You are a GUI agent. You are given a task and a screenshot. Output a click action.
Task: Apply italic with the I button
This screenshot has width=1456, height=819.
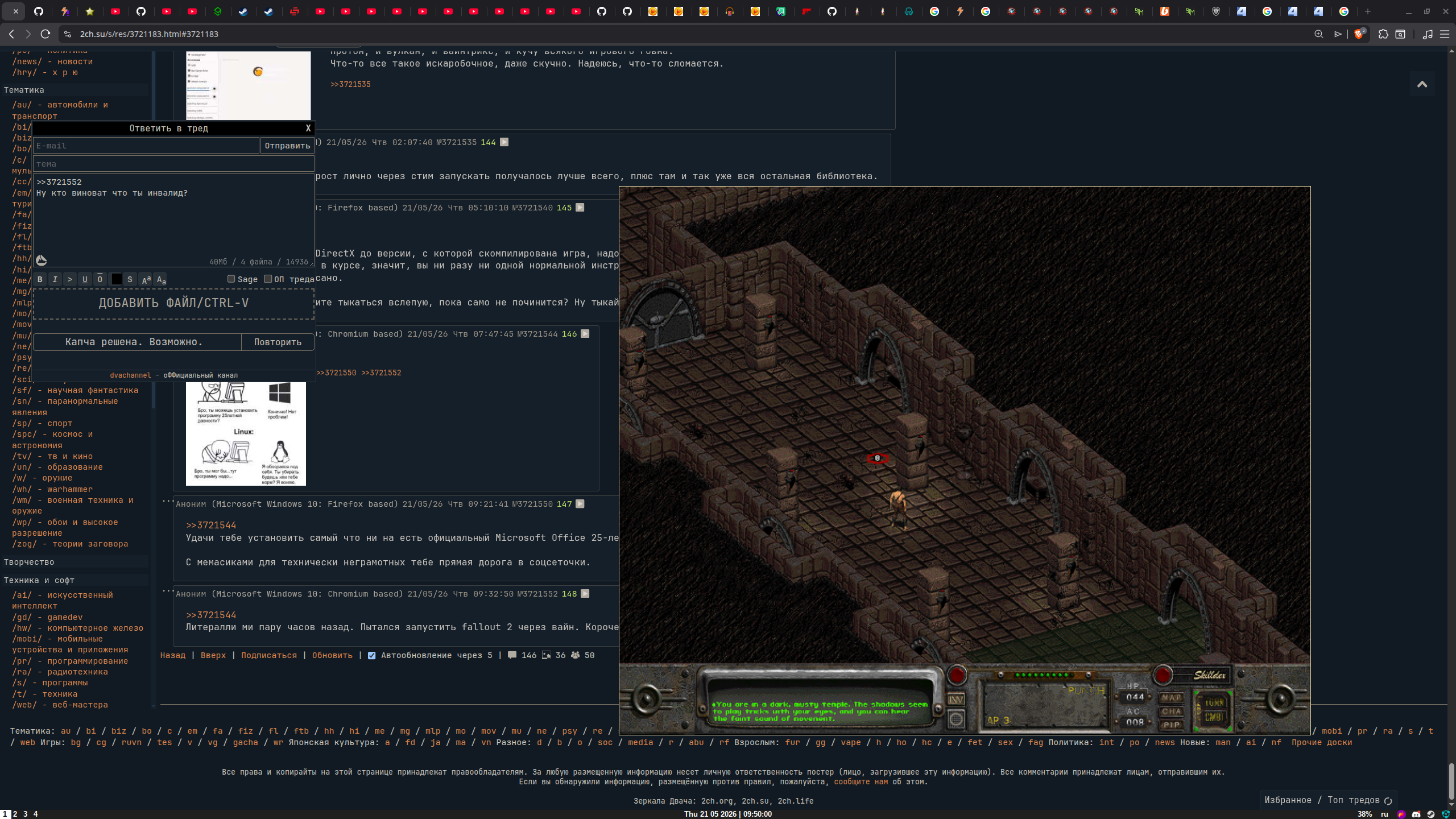(55, 279)
